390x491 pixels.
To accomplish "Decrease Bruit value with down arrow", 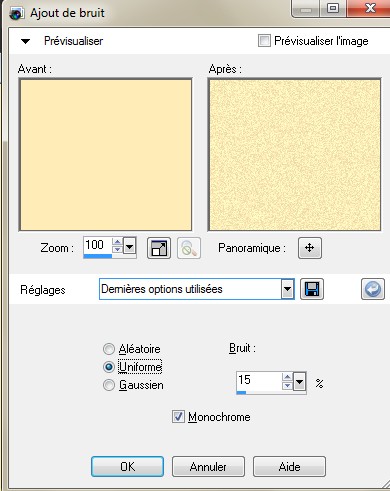I will (x=287, y=386).
